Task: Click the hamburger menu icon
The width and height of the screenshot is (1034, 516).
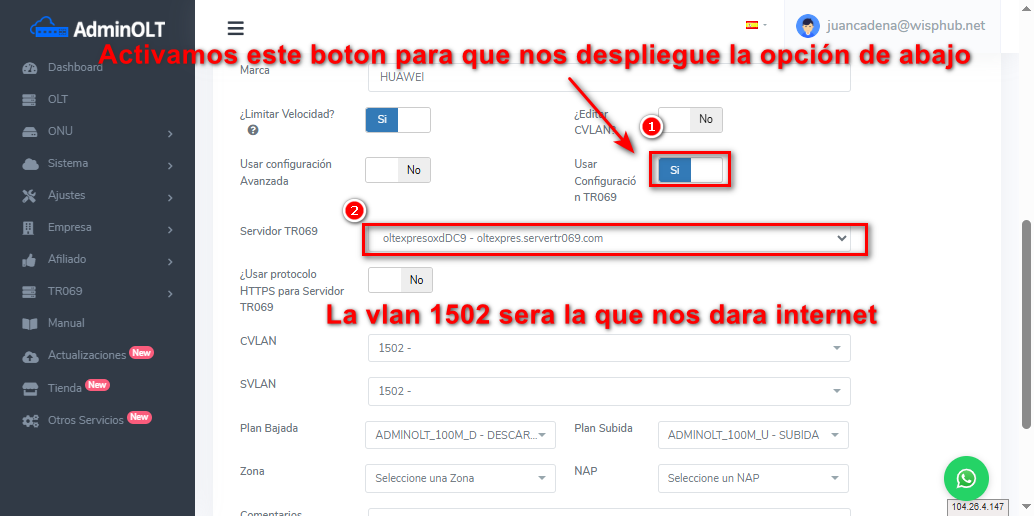Action: (x=236, y=28)
